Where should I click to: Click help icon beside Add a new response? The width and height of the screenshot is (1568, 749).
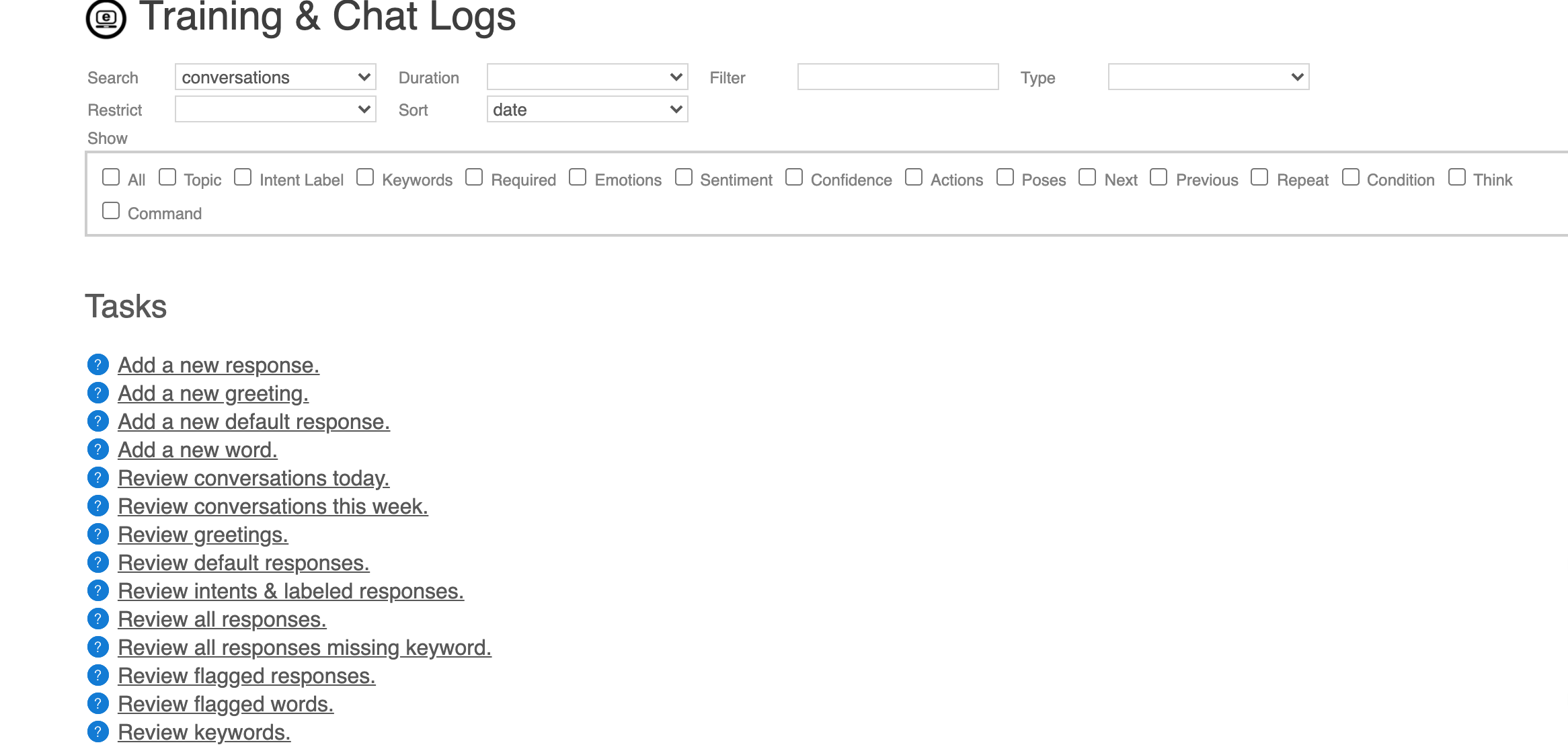tap(98, 364)
